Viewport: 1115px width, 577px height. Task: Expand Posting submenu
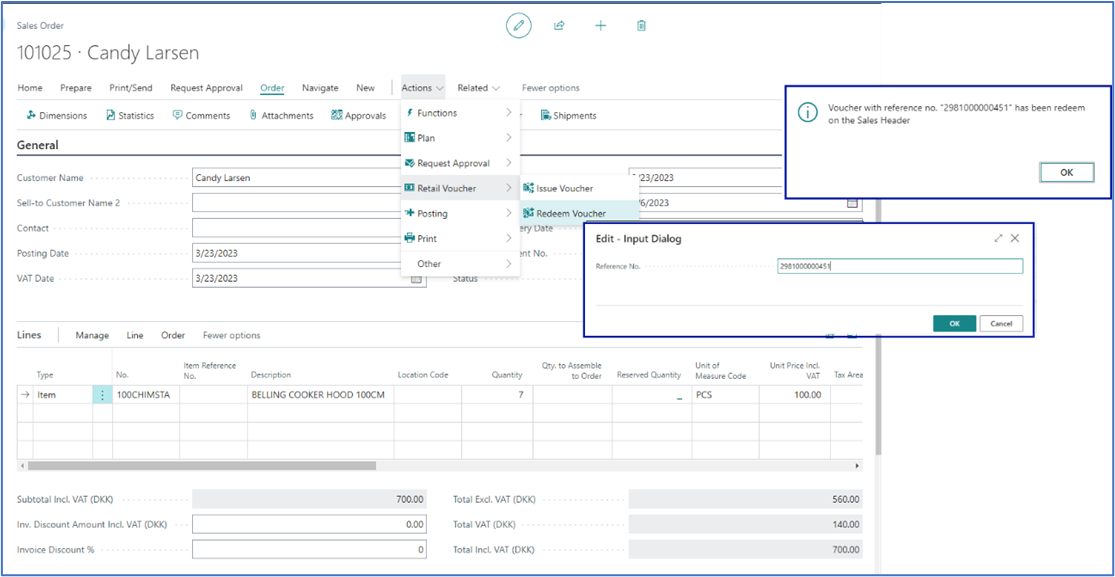460,213
